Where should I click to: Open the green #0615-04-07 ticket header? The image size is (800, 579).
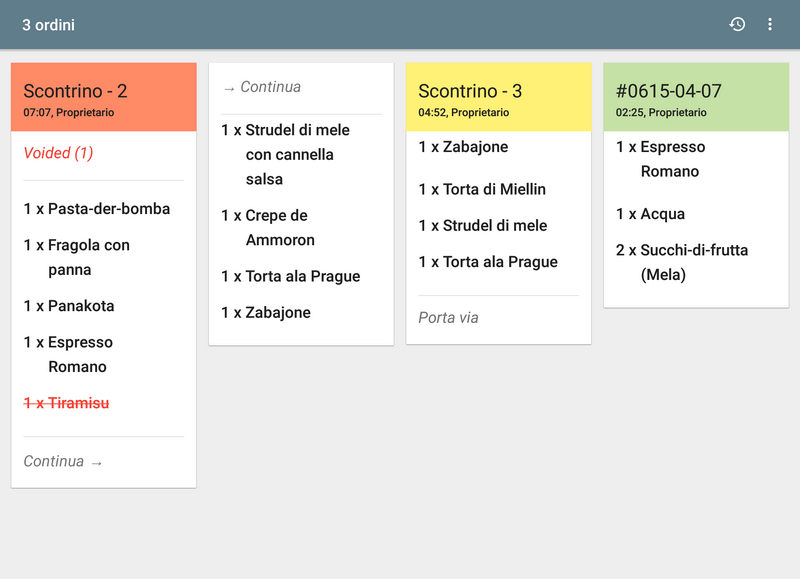click(696, 97)
